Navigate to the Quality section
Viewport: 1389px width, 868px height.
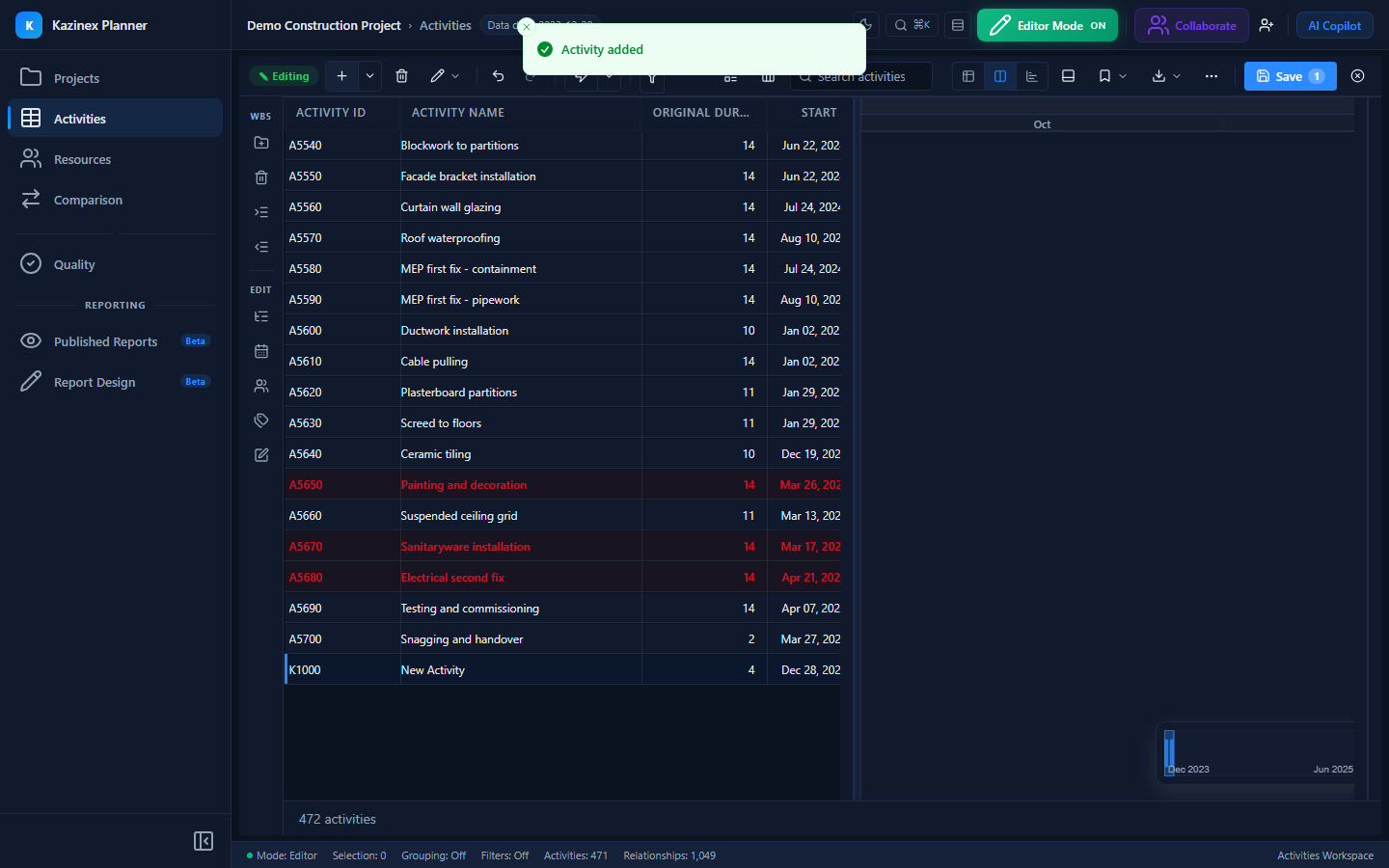click(x=115, y=264)
